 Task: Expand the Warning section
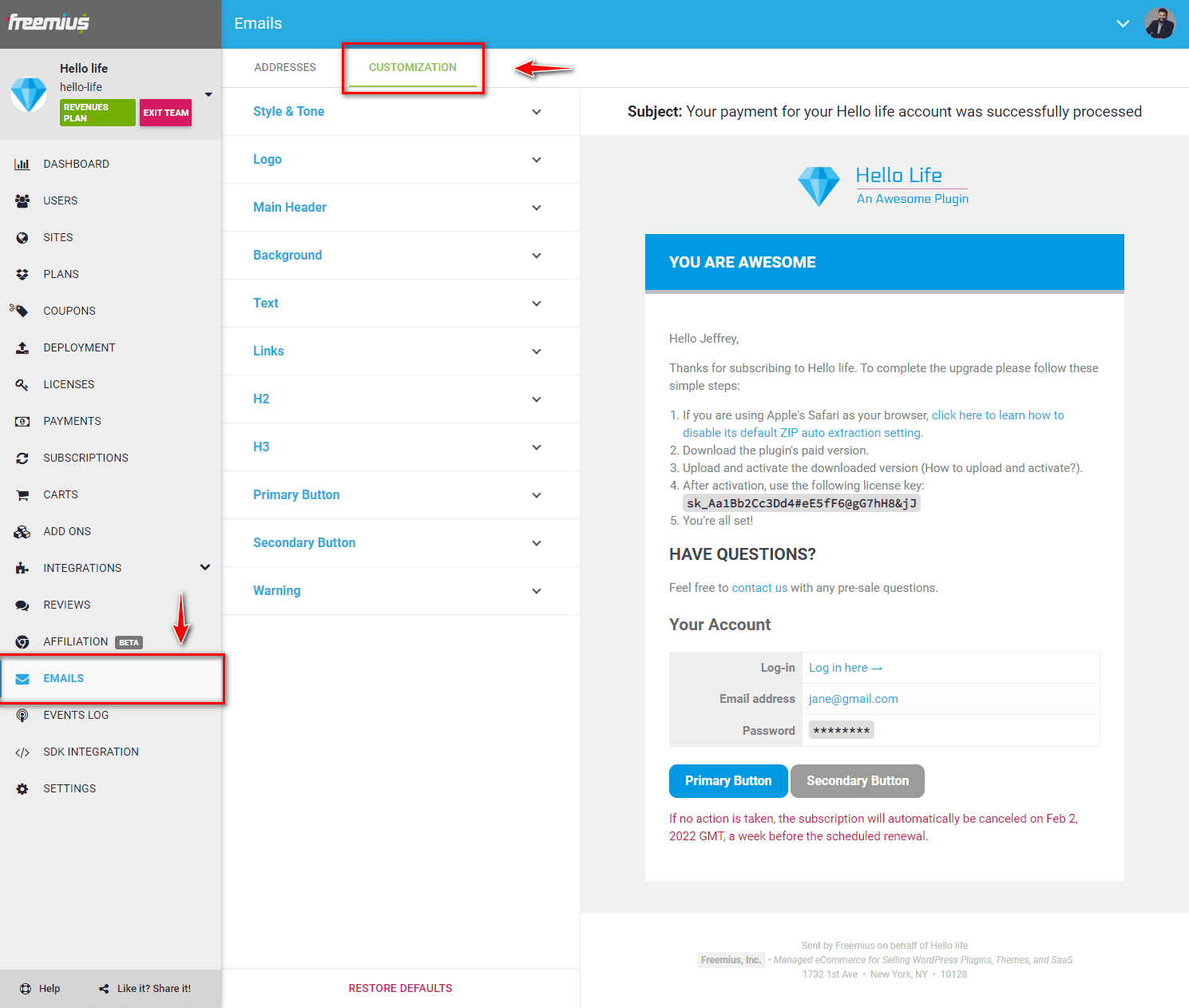(401, 591)
